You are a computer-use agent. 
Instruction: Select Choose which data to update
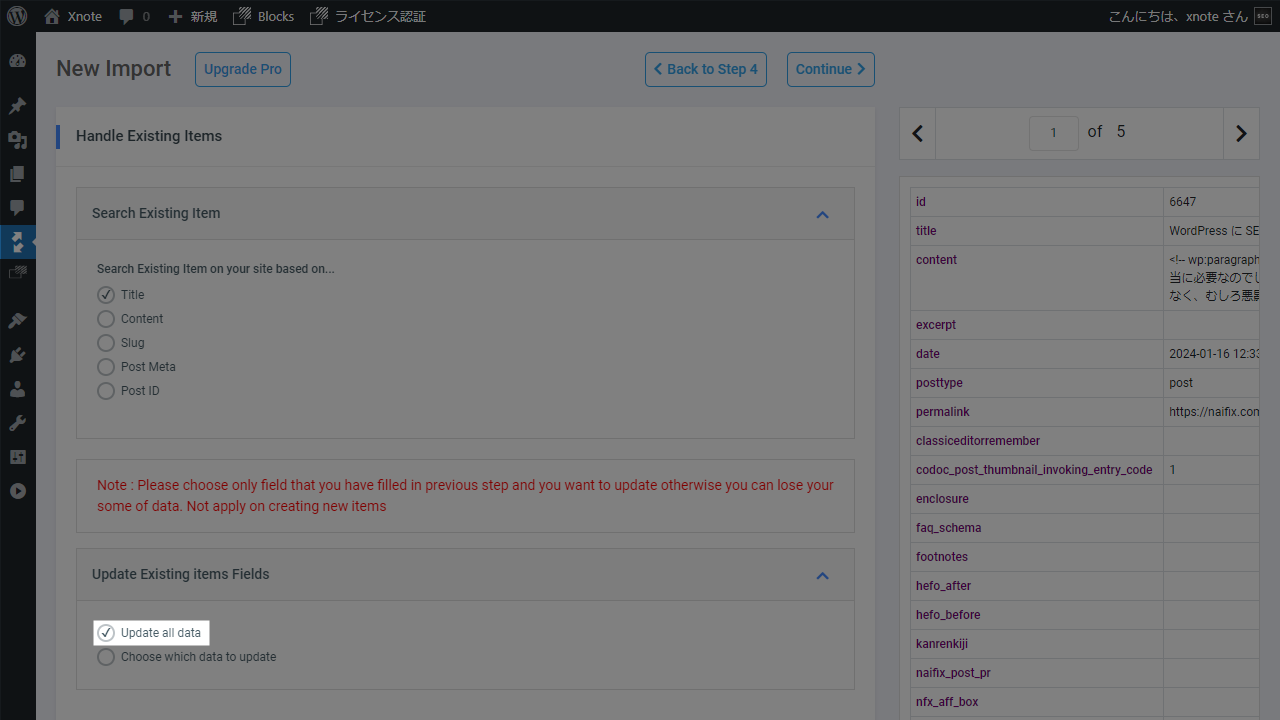click(x=106, y=657)
